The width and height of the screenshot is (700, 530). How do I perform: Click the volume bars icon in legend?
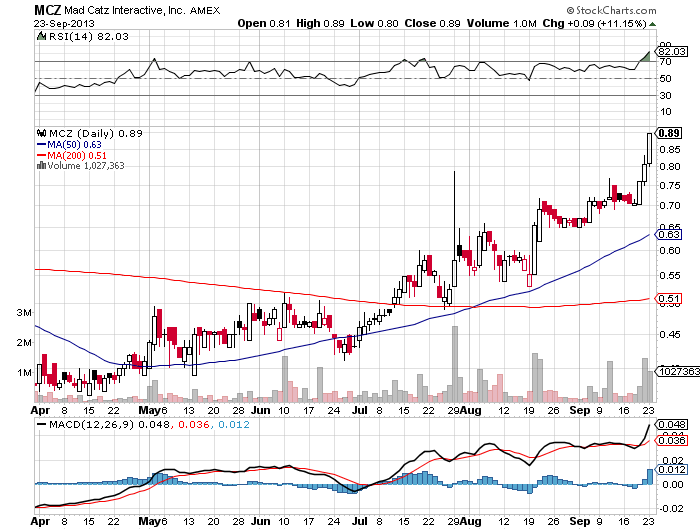pos(41,165)
